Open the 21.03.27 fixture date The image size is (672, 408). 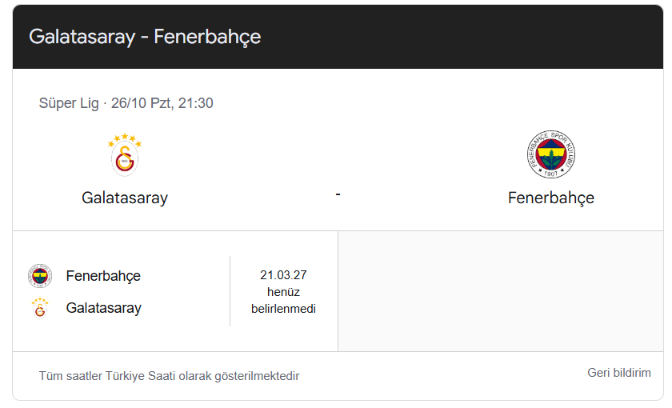283,275
